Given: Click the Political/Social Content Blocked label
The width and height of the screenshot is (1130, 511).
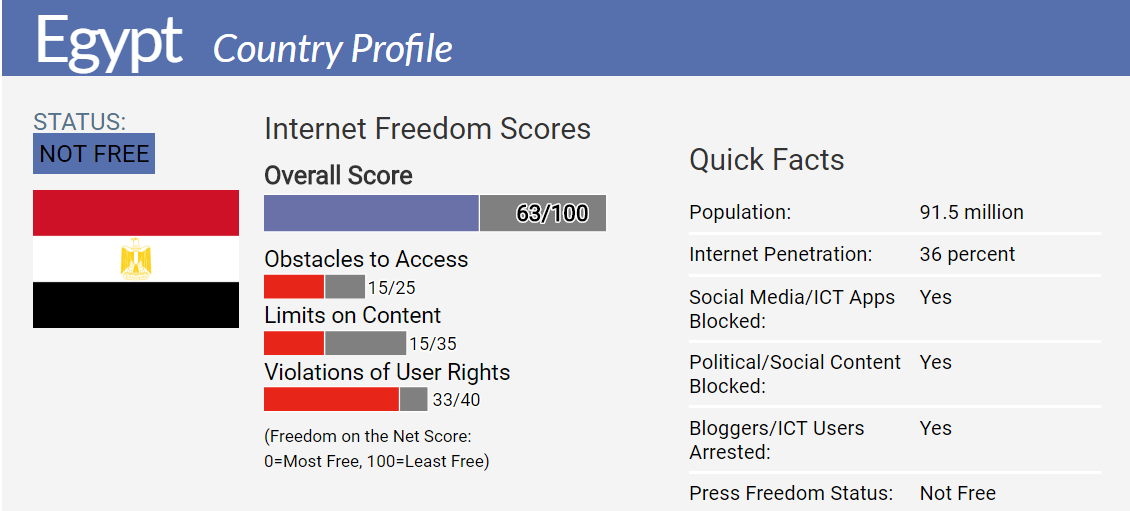Looking at the screenshot, I should 795,374.
